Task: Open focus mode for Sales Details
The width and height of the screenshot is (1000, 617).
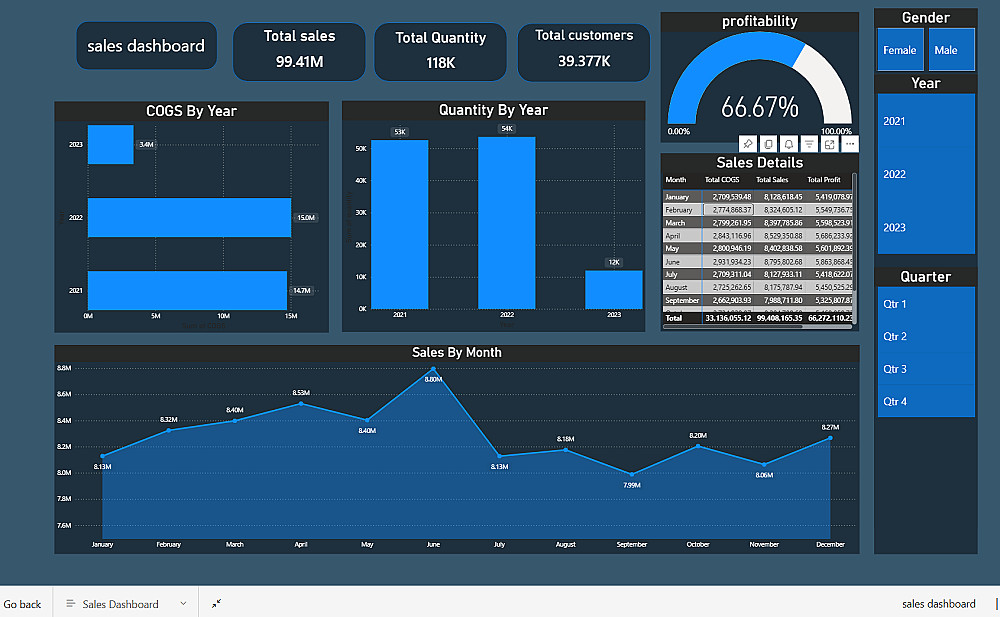Action: 830,144
